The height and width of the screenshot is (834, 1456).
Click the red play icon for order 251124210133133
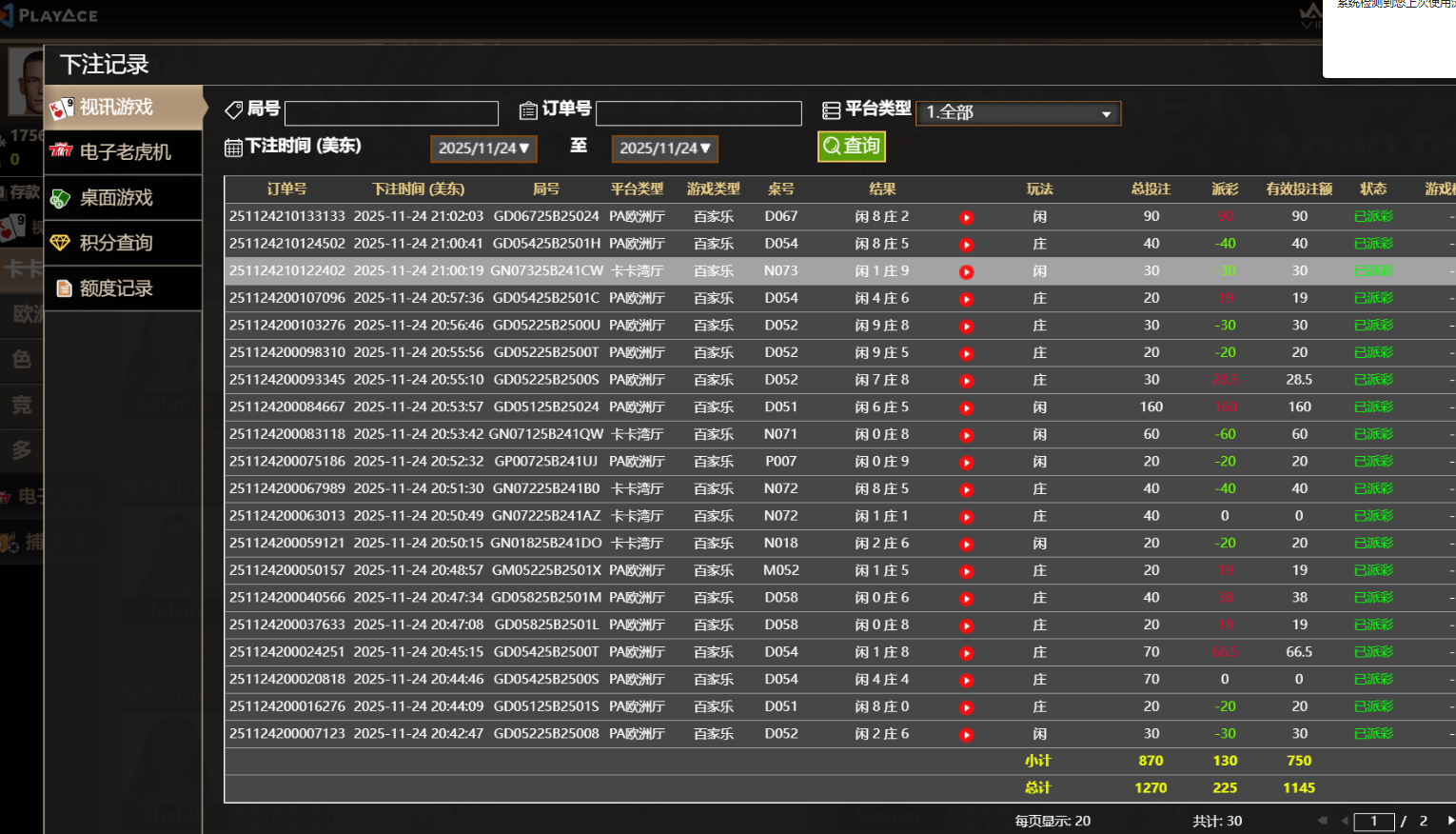(x=966, y=217)
